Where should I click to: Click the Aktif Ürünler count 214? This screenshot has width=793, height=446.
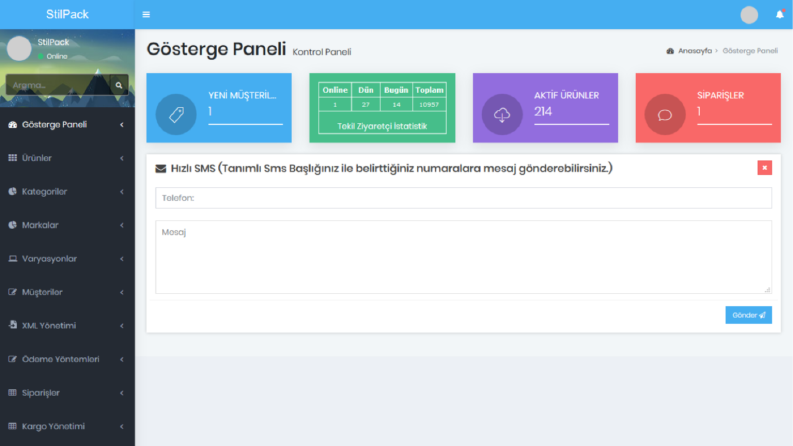click(543, 111)
